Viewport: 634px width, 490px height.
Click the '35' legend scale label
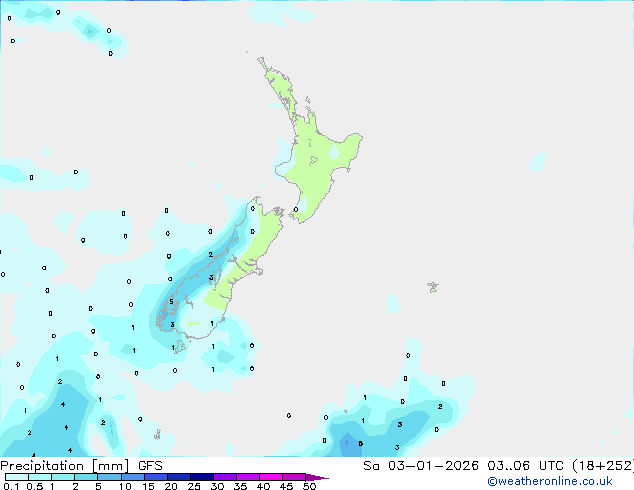point(240,486)
